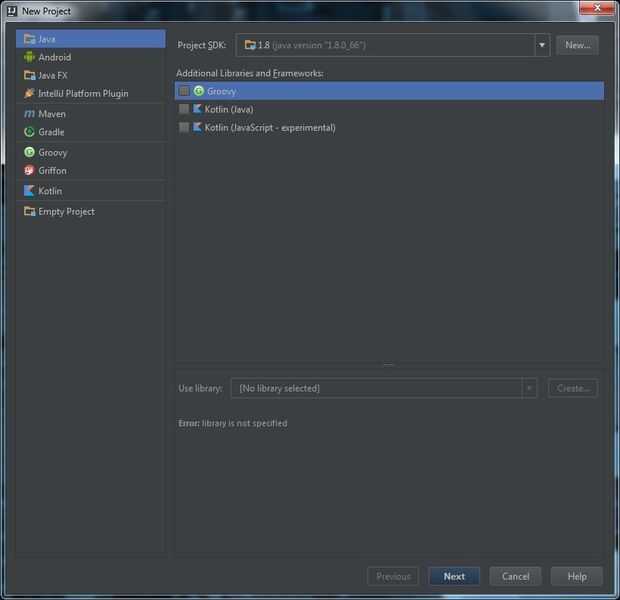This screenshot has width=620, height=600.
Task: Click the Next button
Action: 454,576
